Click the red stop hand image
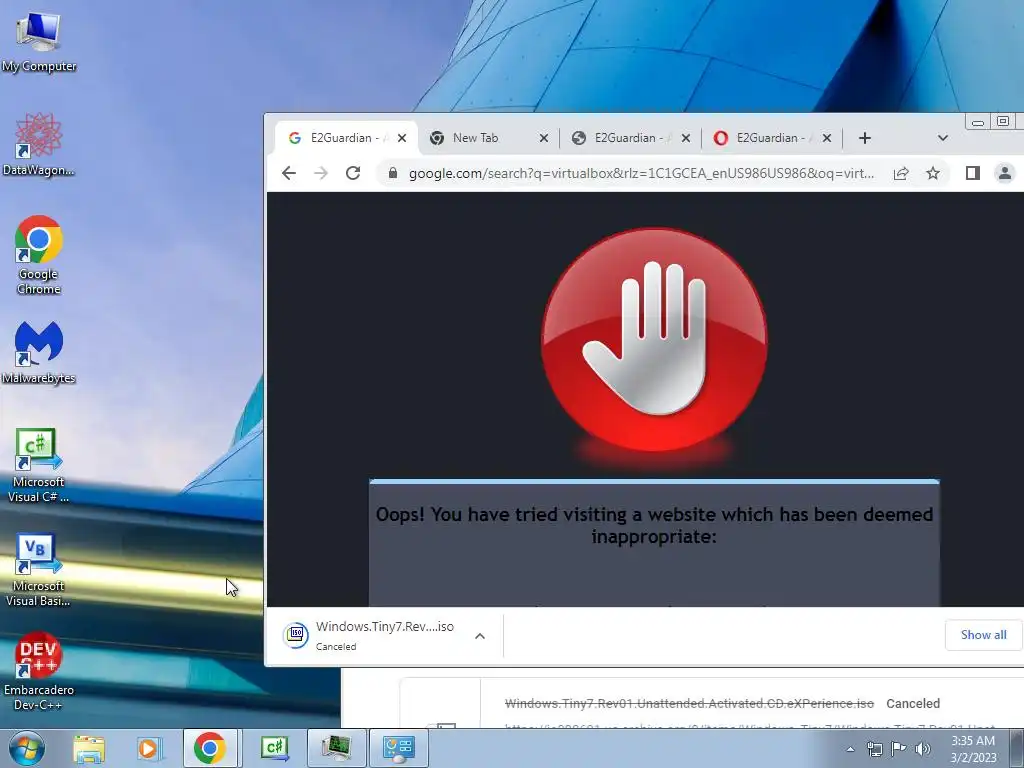Screen dimensions: 1024x768 [654, 339]
